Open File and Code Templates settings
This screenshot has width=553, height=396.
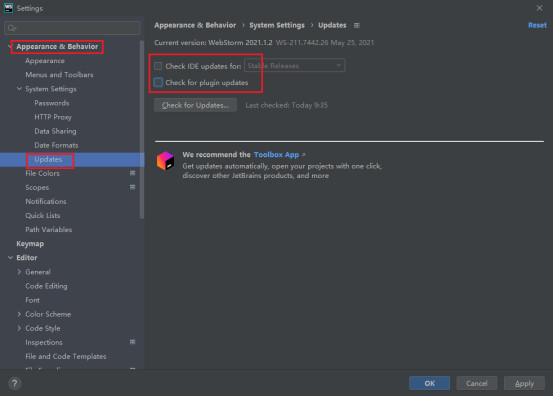click(x=66, y=357)
